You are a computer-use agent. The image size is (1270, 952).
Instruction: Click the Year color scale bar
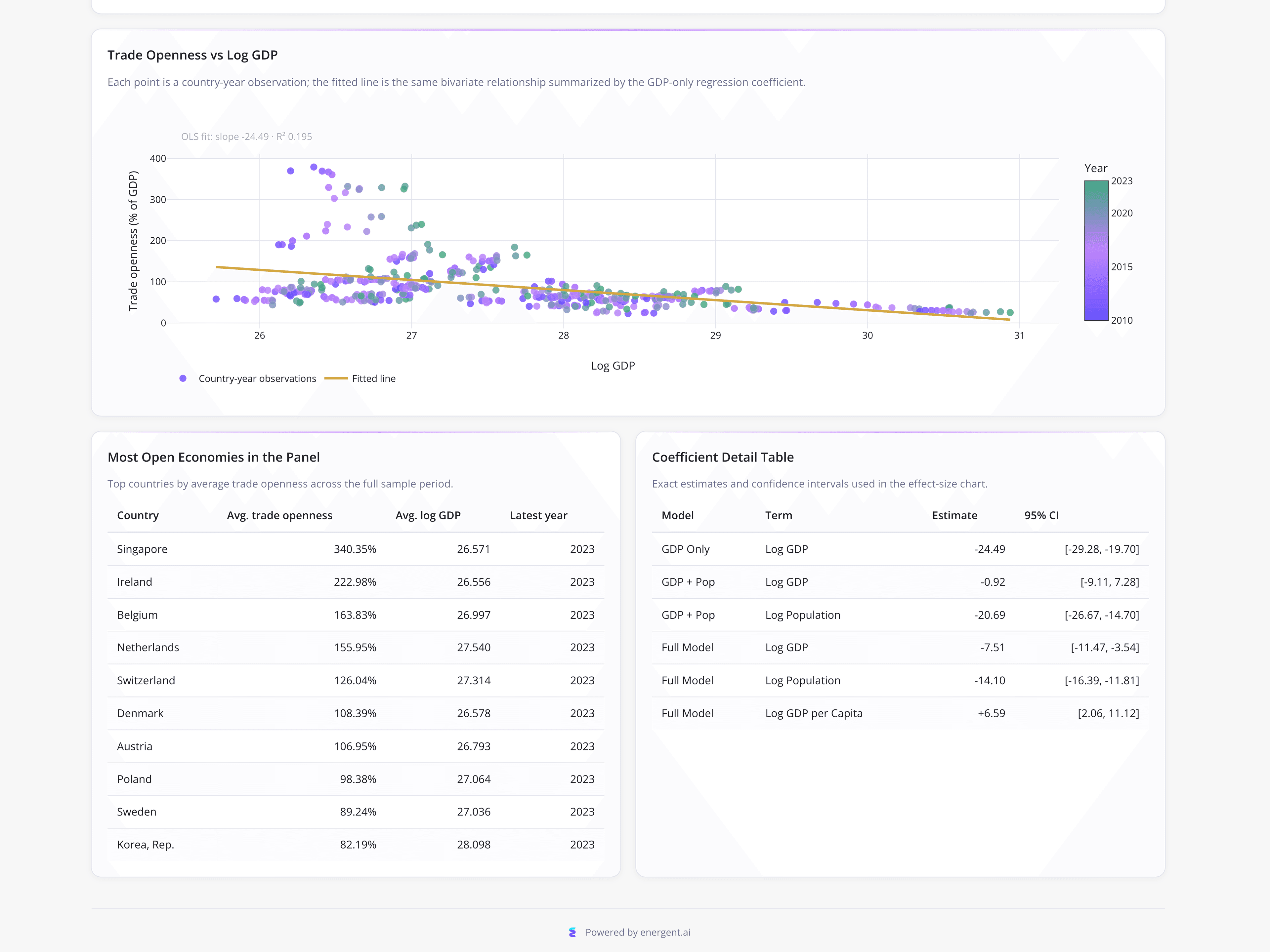pyautogui.click(x=1096, y=250)
